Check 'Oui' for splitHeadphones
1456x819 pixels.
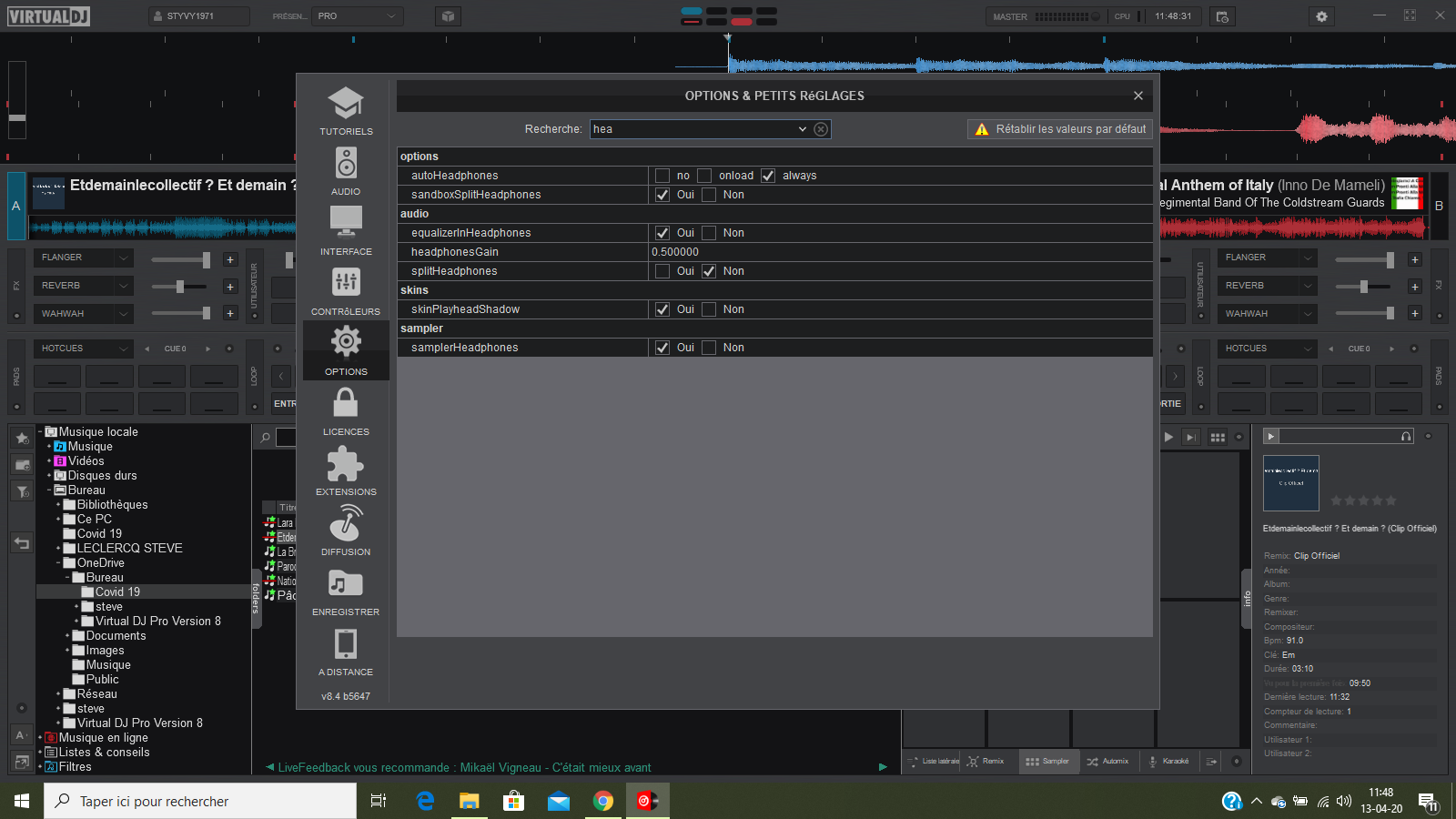pyautogui.click(x=662, y=271)
